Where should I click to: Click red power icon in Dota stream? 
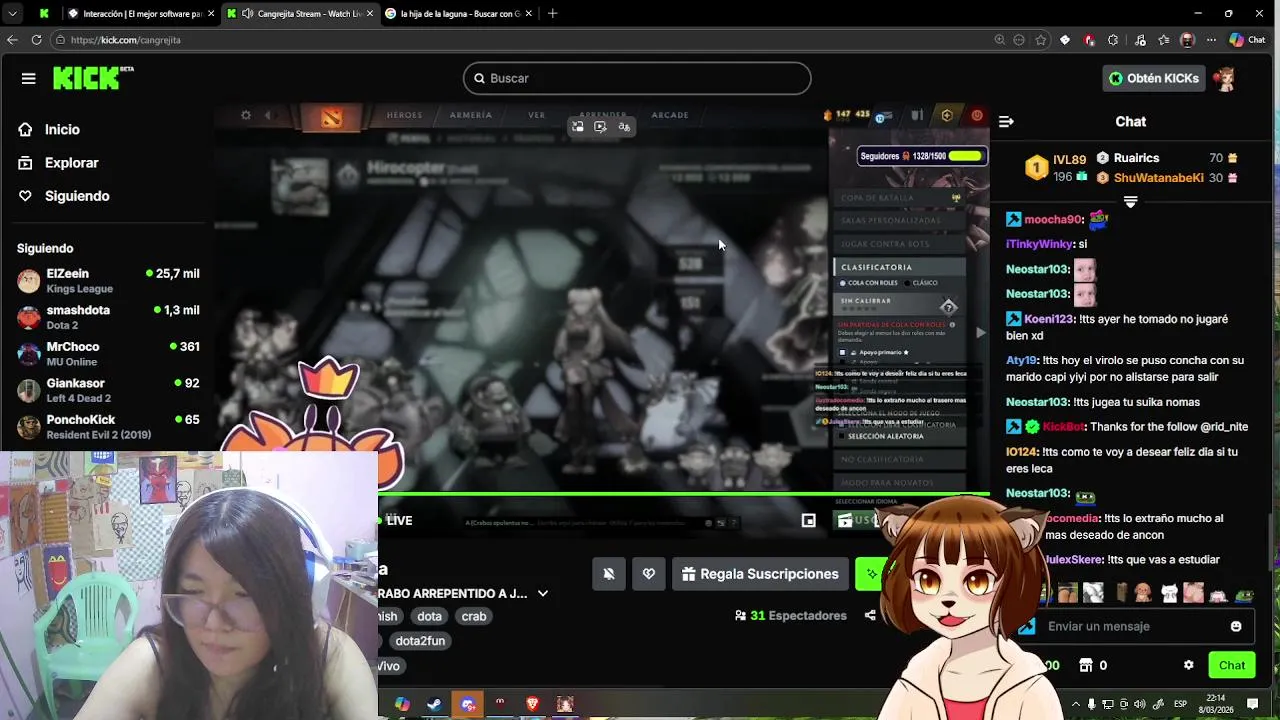click(x=977, y=116)
